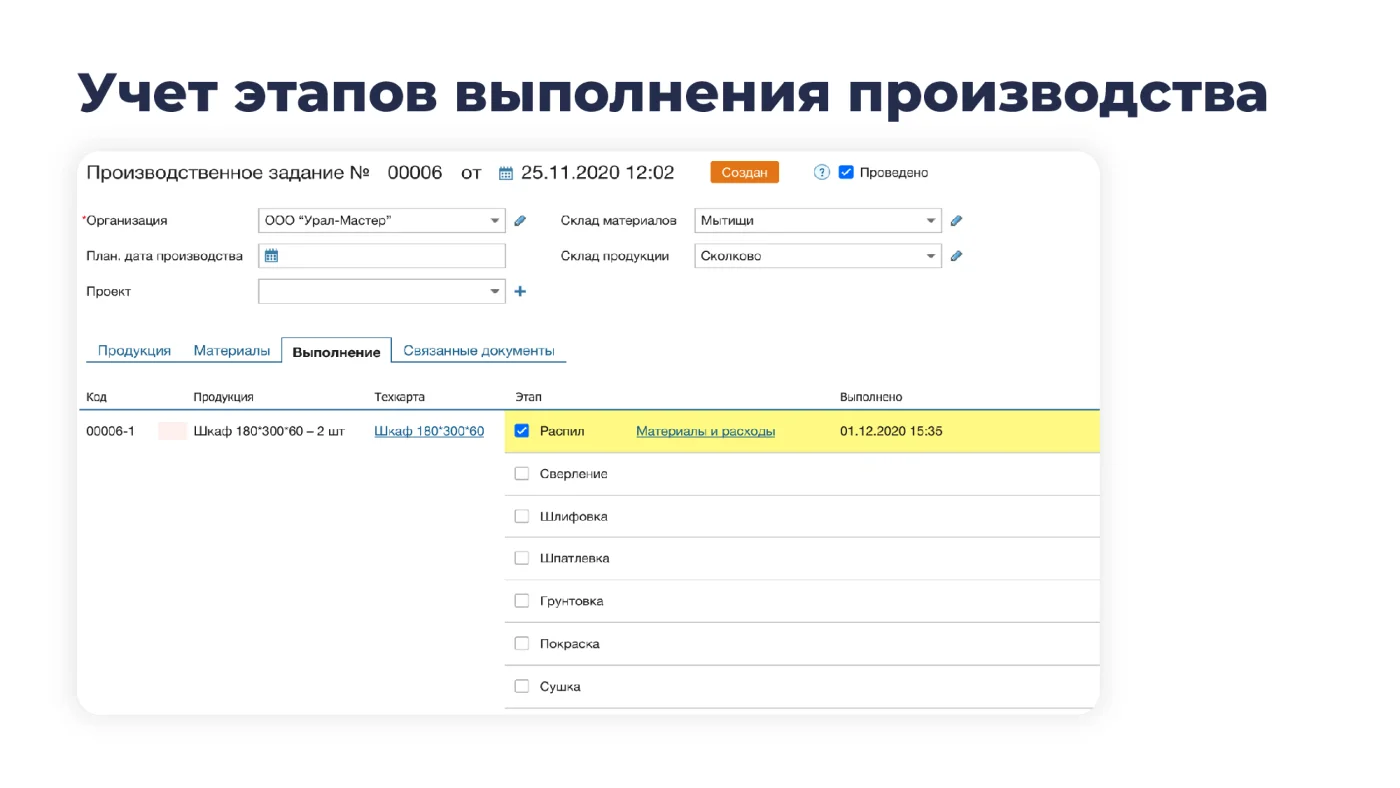Click the Продукция column header
Image resolution: width=1400 pixels, height=788 pixels.
tap(223, 397)
